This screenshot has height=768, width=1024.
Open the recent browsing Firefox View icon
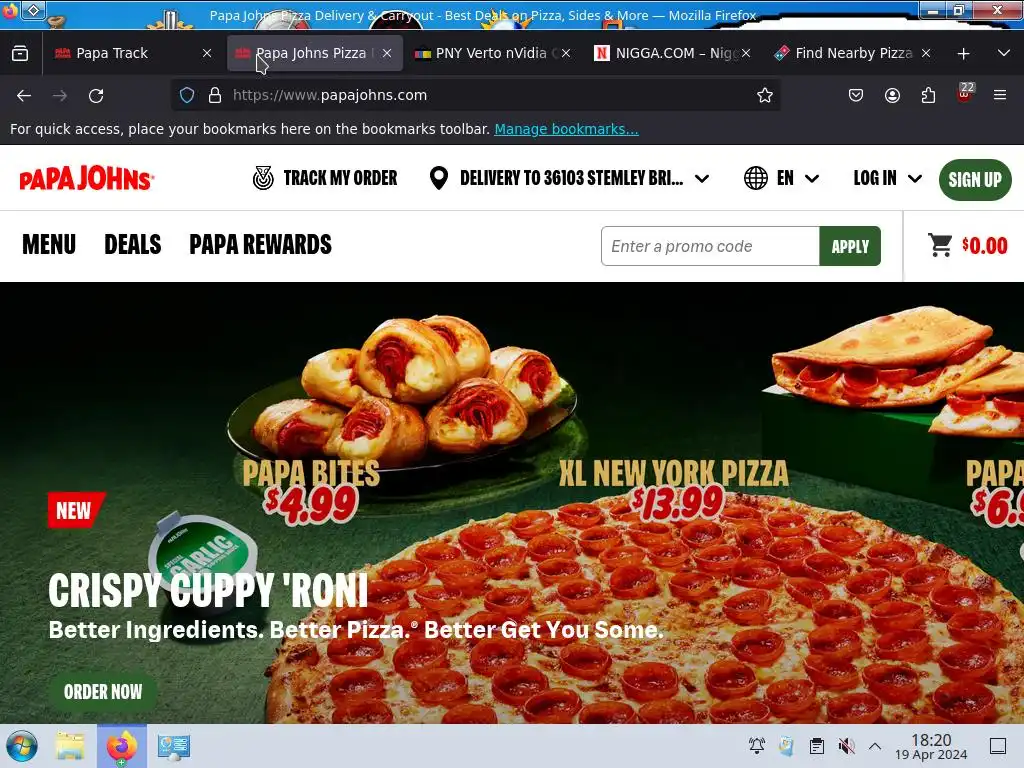(20, 53)
